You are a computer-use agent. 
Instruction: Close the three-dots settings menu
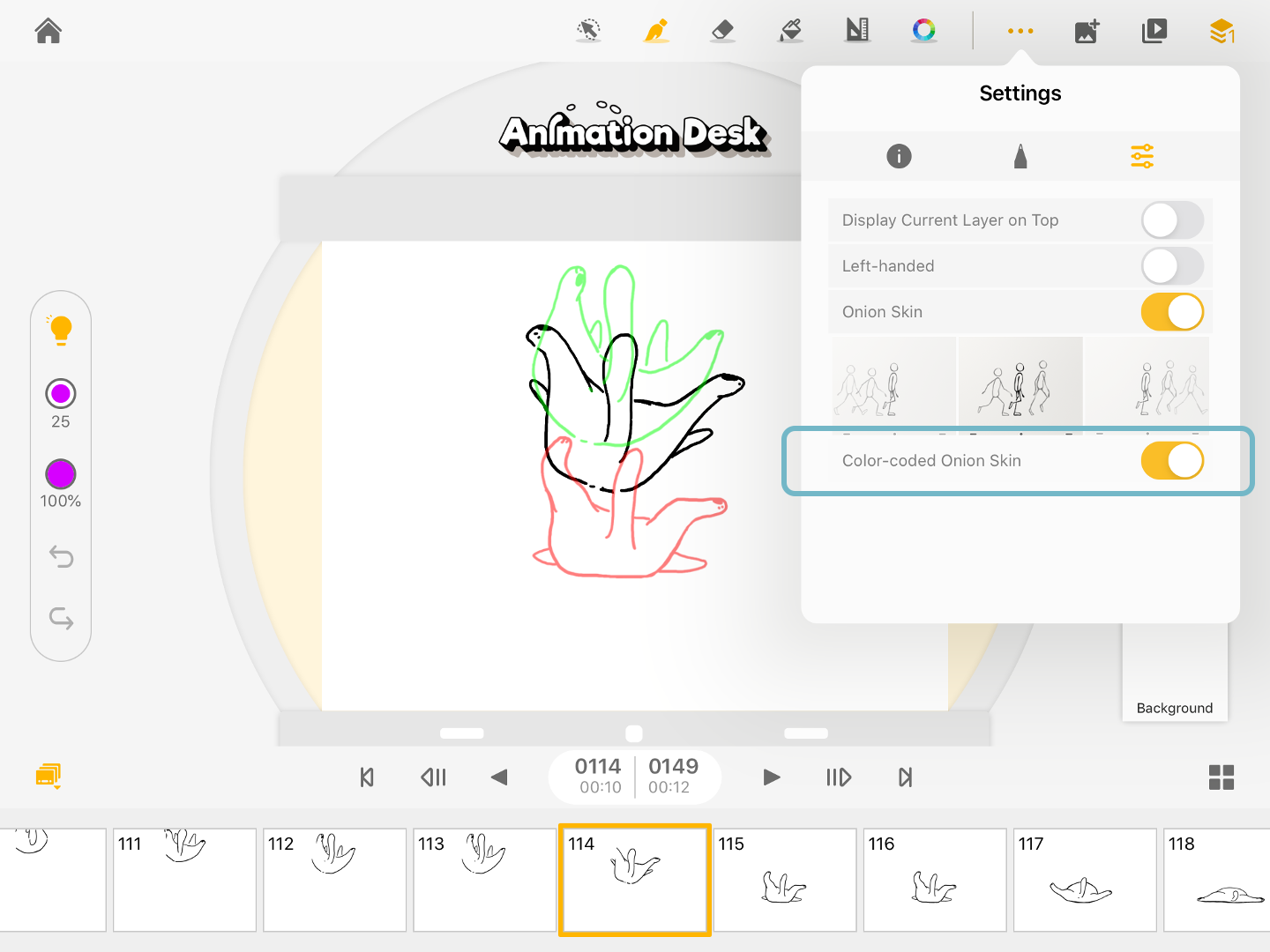click(1020, 31)
